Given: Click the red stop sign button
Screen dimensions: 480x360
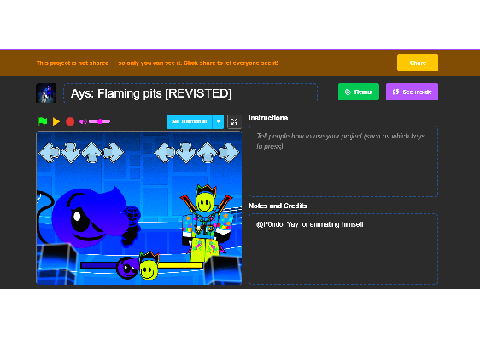Looking at the screenshot, I should coord(70,122).
